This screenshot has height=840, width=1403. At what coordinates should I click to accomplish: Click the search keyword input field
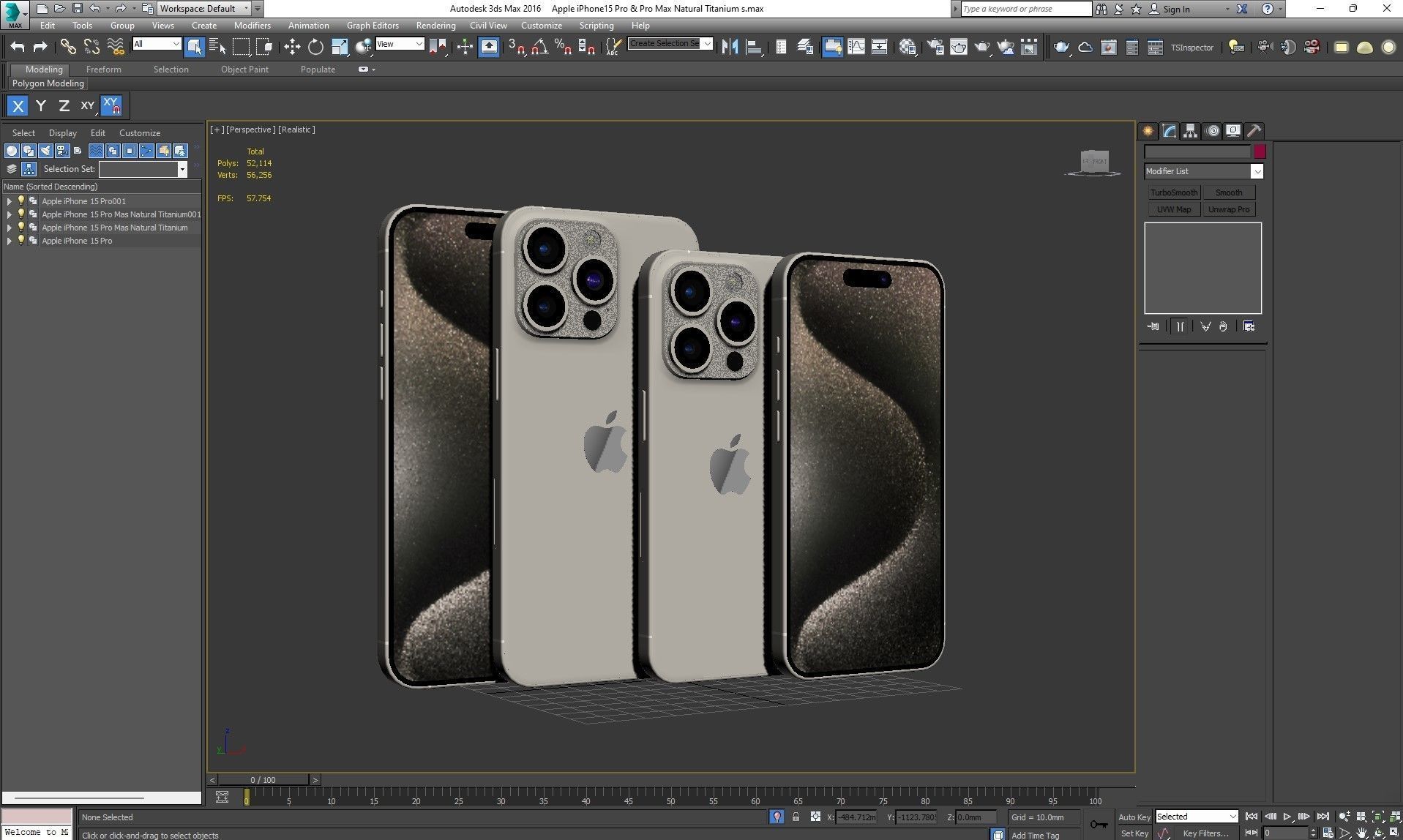1026,9
